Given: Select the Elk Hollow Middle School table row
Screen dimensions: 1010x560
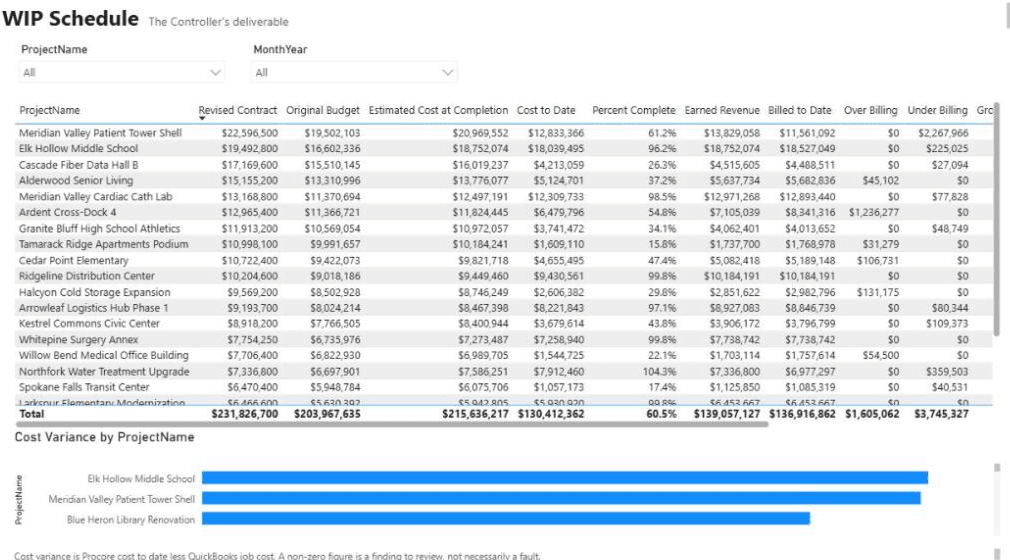Looking at the screenshot, I should pyautogui.click(x=502, y=149).
